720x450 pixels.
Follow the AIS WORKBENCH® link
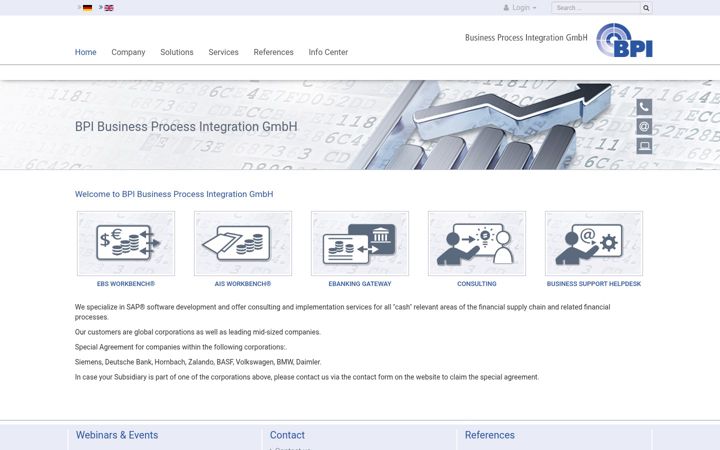pos(243,284)
